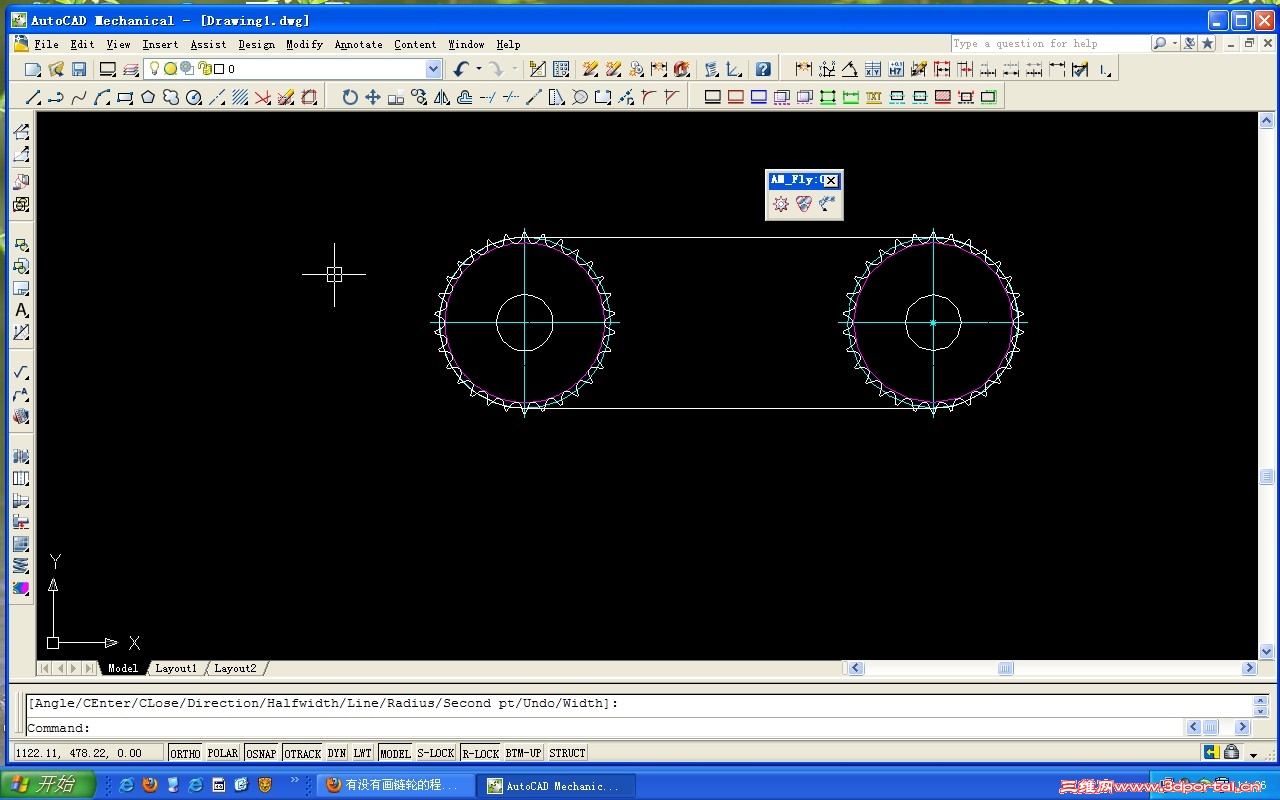Toggle POLAR tracking in the status bar
This screenshot has width=1280, height=800.
(x=223, y=753)
